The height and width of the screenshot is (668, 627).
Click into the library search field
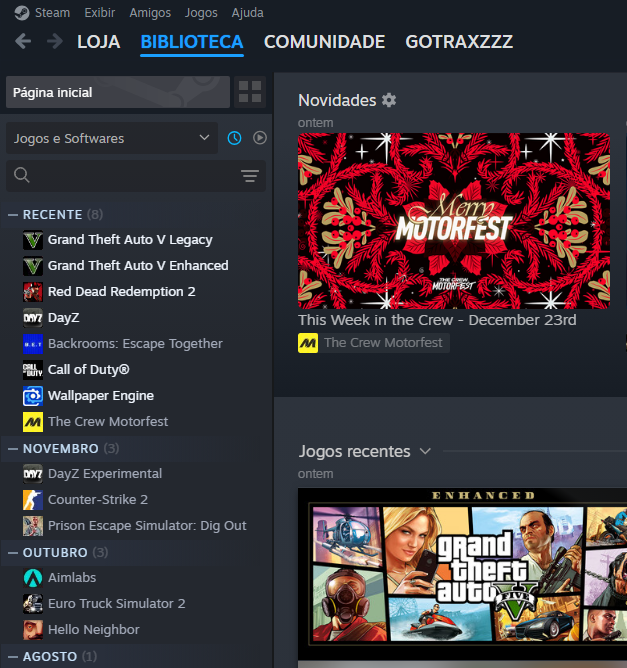[135, 176]
